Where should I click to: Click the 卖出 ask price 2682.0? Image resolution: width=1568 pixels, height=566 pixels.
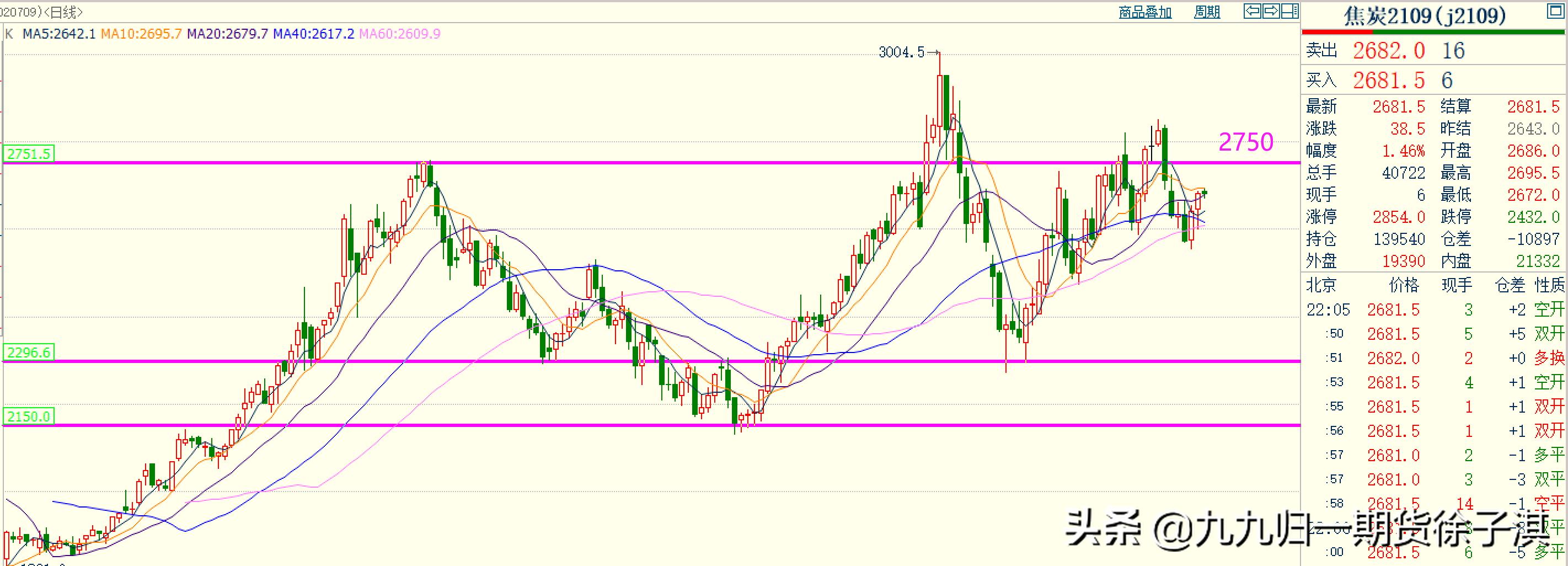pos(1389,51)
